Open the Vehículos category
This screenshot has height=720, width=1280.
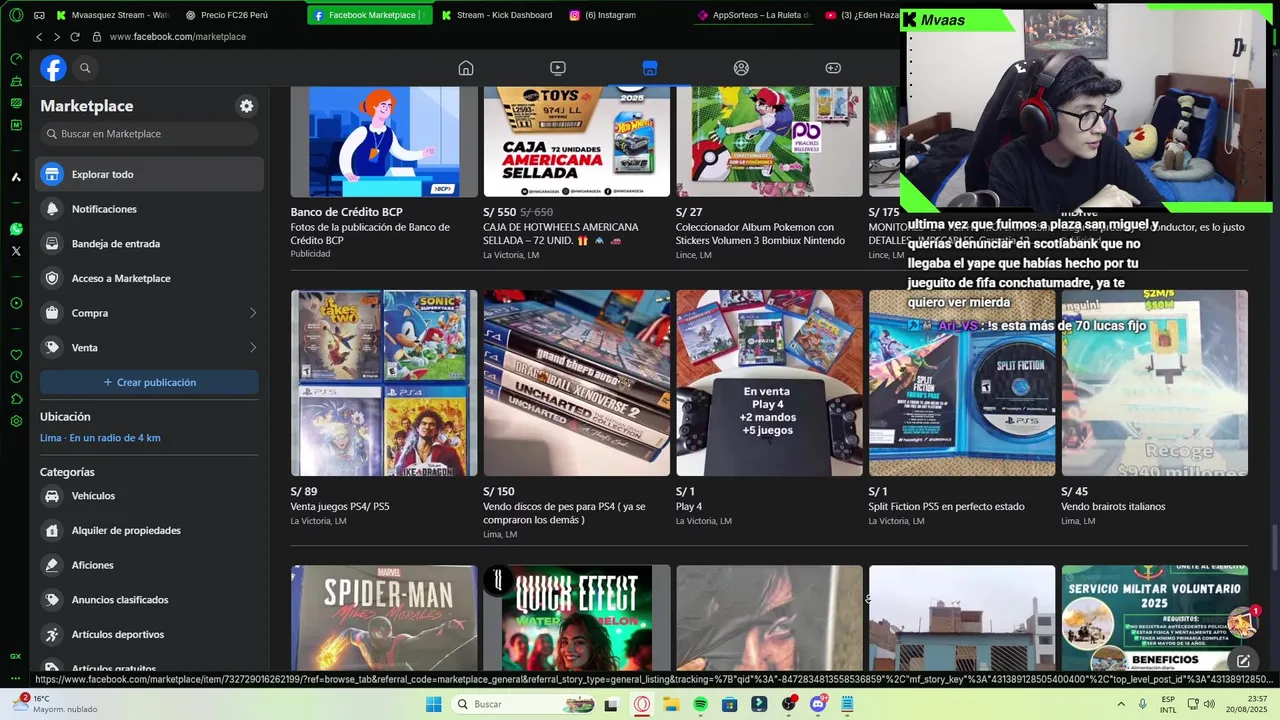150,496
